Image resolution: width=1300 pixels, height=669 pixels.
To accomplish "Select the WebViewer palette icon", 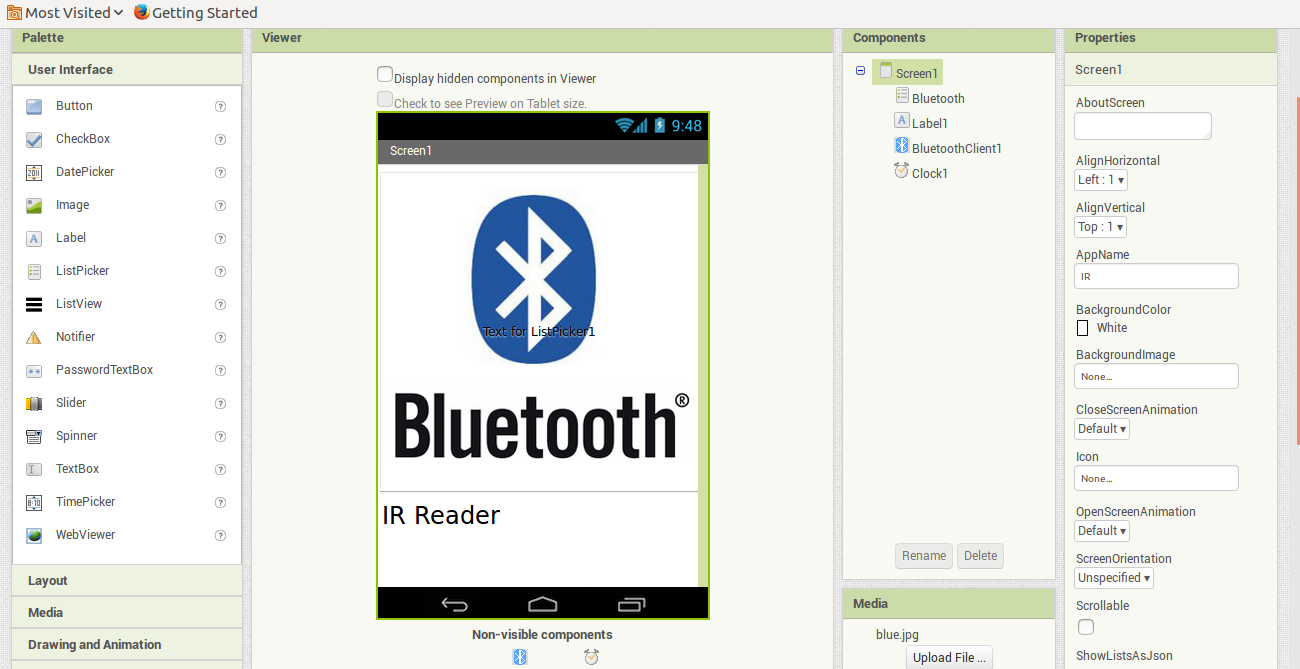I will [x=34, y=535].
